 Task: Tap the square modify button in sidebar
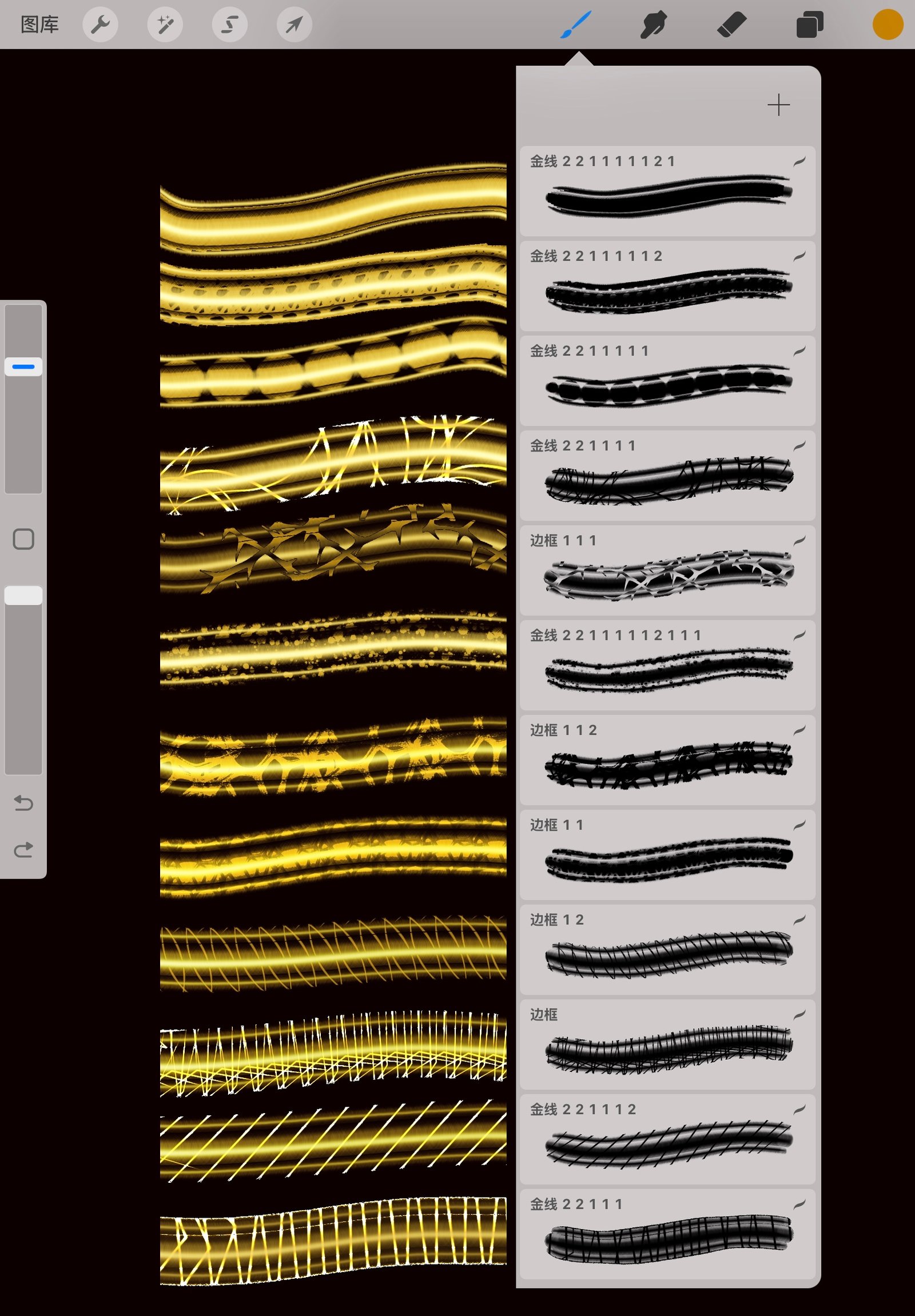(23, 539)
